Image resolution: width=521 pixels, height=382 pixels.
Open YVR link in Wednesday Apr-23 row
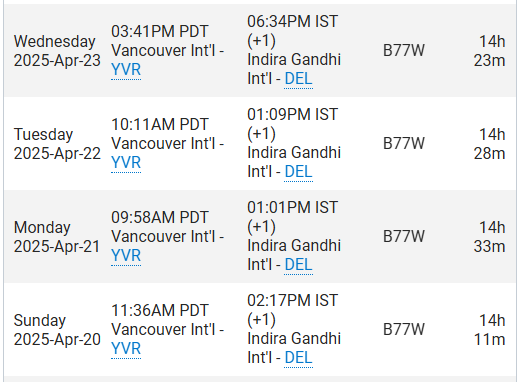point(126,70)
